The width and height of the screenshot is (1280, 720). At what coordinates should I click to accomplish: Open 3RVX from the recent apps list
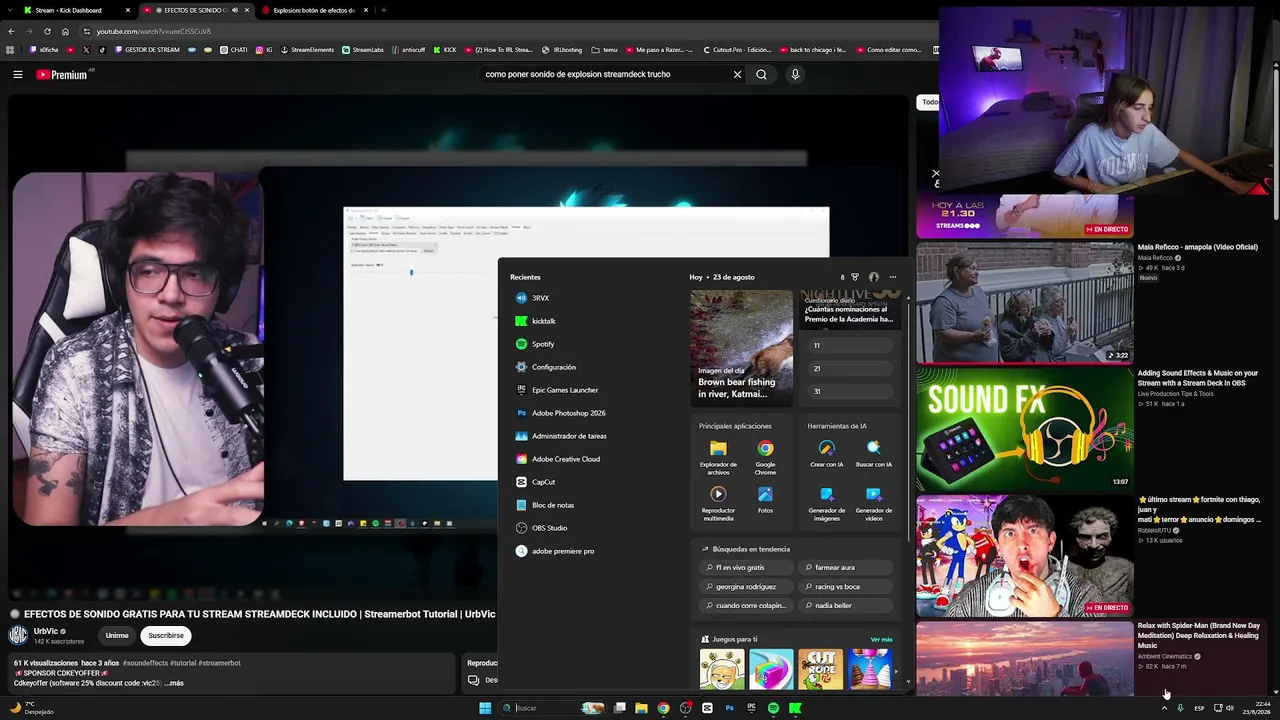531,298
